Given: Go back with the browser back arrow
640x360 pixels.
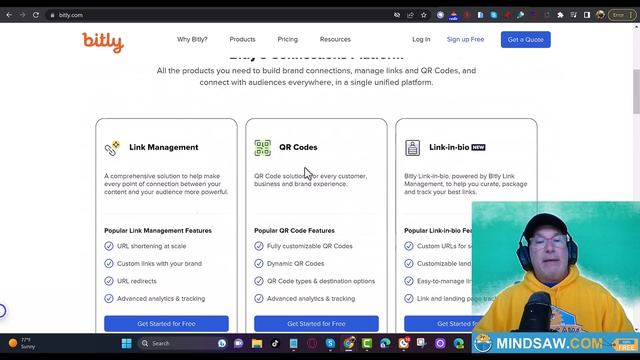Looking at the screenshot, I should pyautogui.click(x=9, y=15).
